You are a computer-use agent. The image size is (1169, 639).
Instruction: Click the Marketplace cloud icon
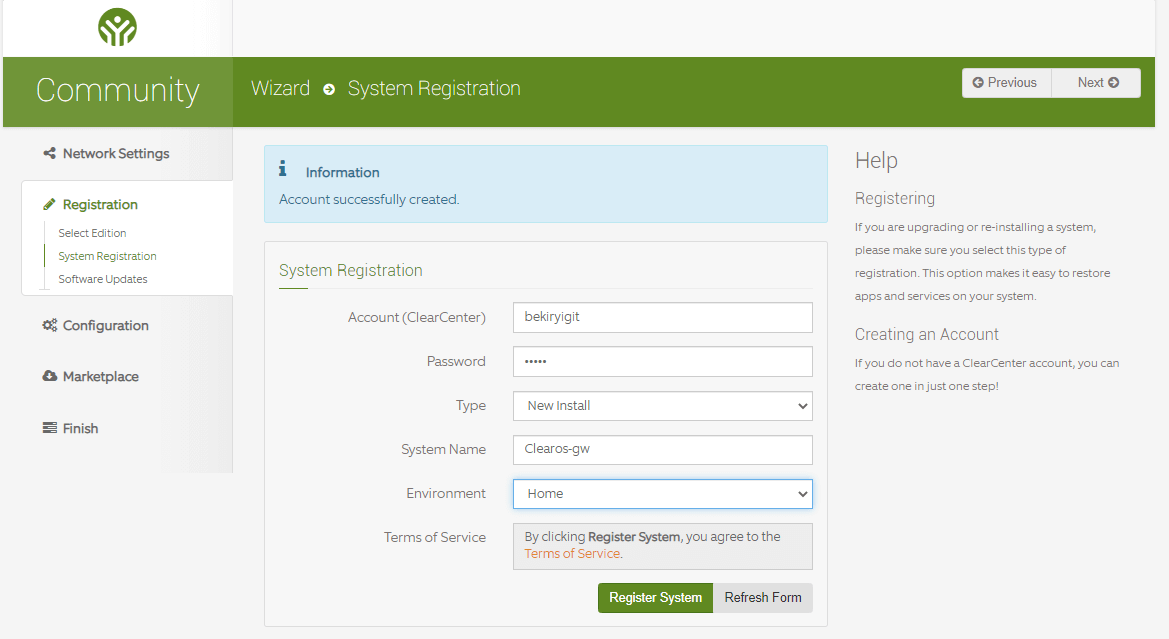coord(49,376)
